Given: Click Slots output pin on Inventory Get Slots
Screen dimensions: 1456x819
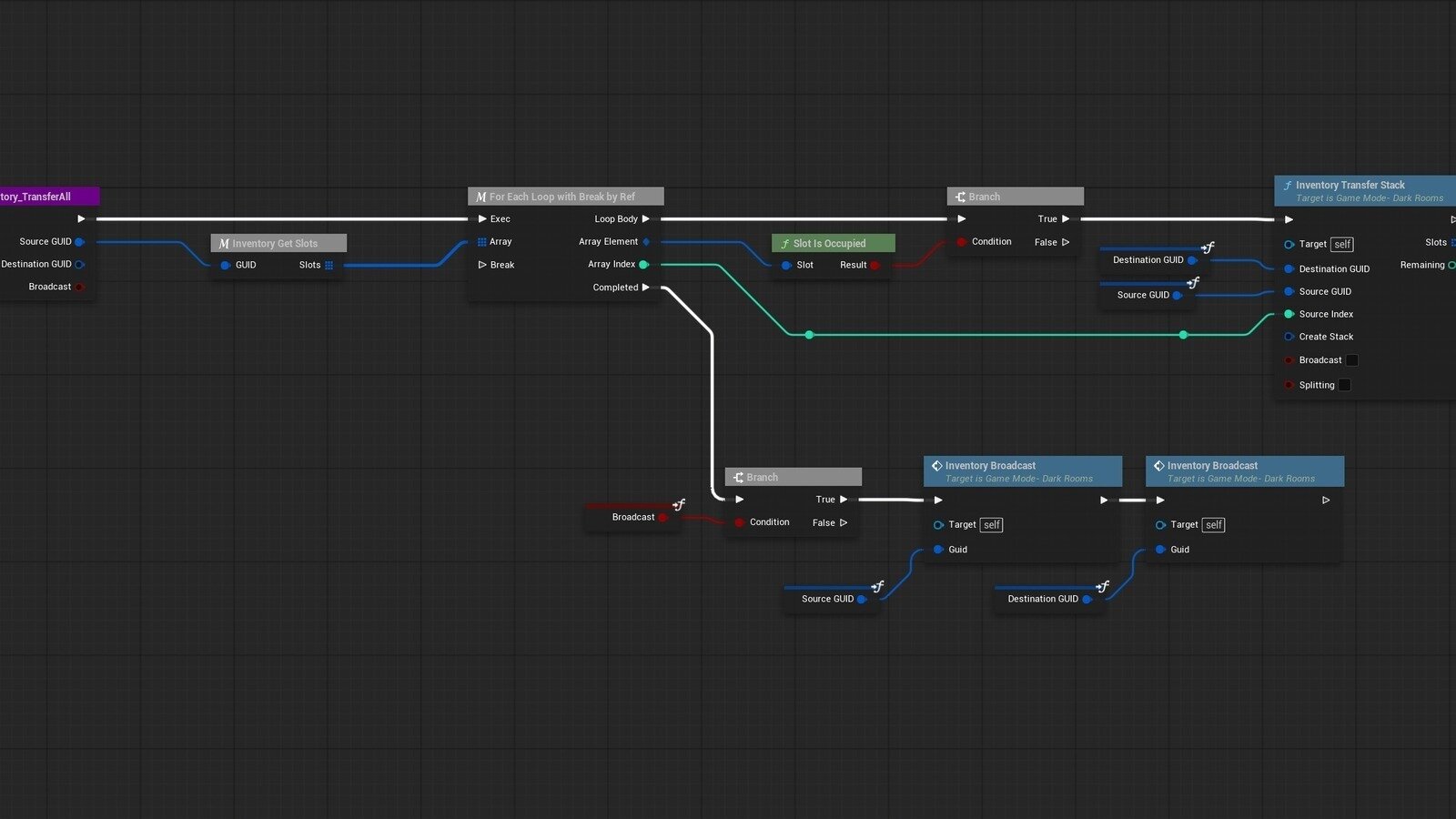Looking at the screenshot, I should tap(329, 266).
